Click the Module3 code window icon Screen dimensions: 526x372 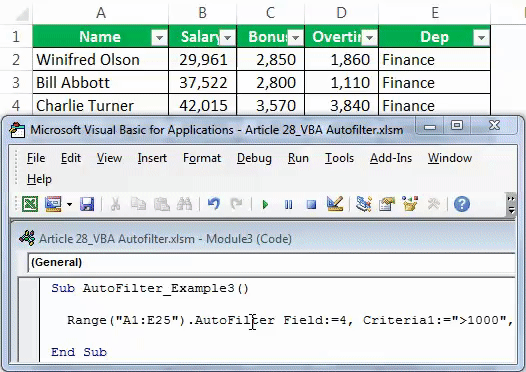tap(27, 238)
